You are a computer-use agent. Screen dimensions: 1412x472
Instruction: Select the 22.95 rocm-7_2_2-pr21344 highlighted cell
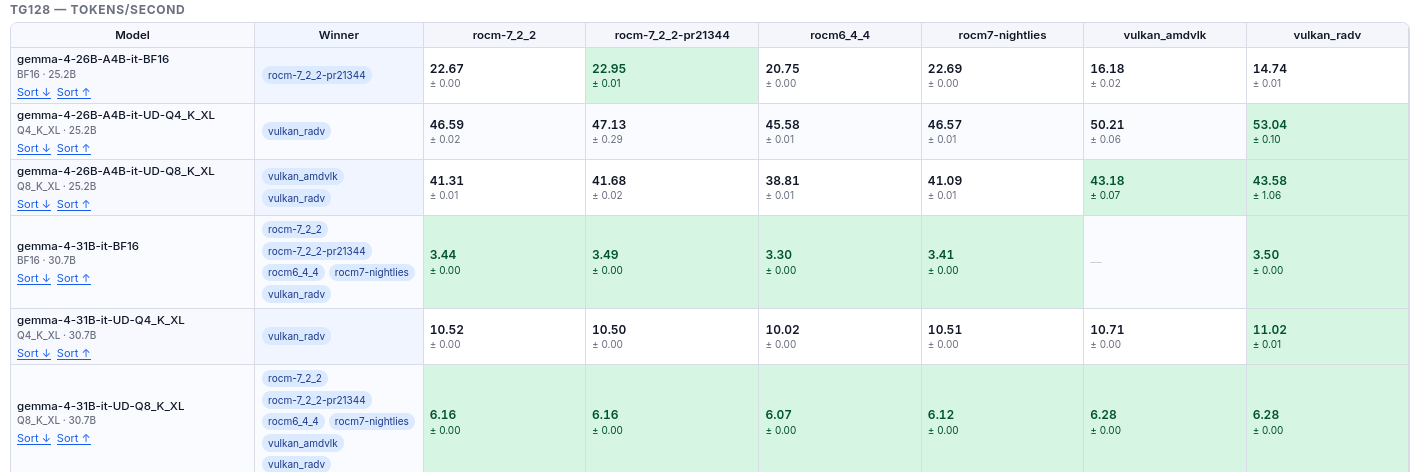click(x=672, y=75)
